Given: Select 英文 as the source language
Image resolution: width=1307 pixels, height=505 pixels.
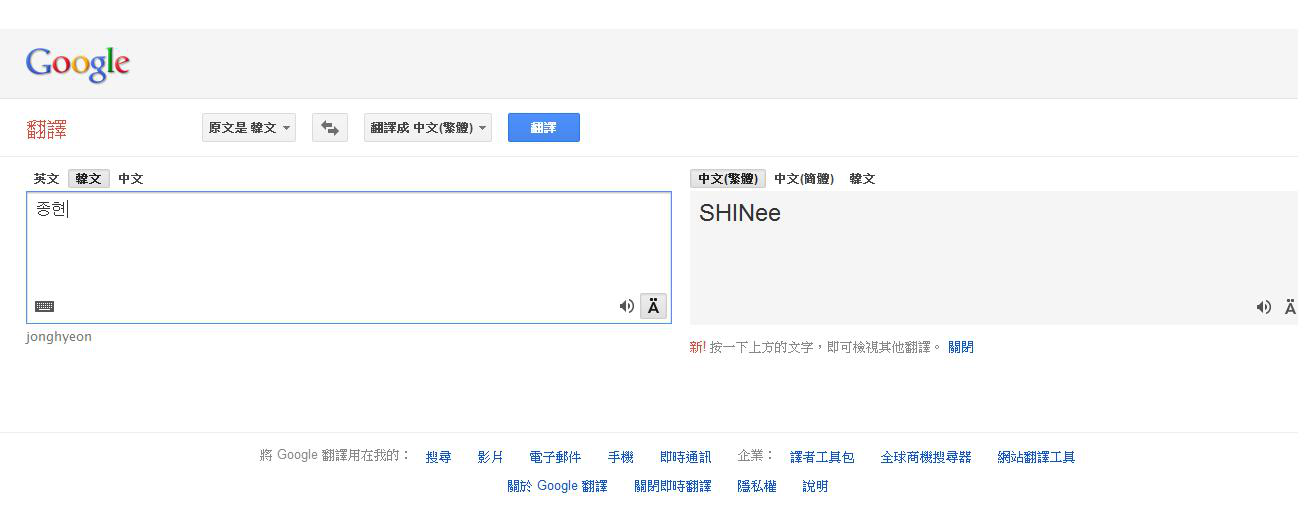Looking at the screenshot, I should click(46, 179).
